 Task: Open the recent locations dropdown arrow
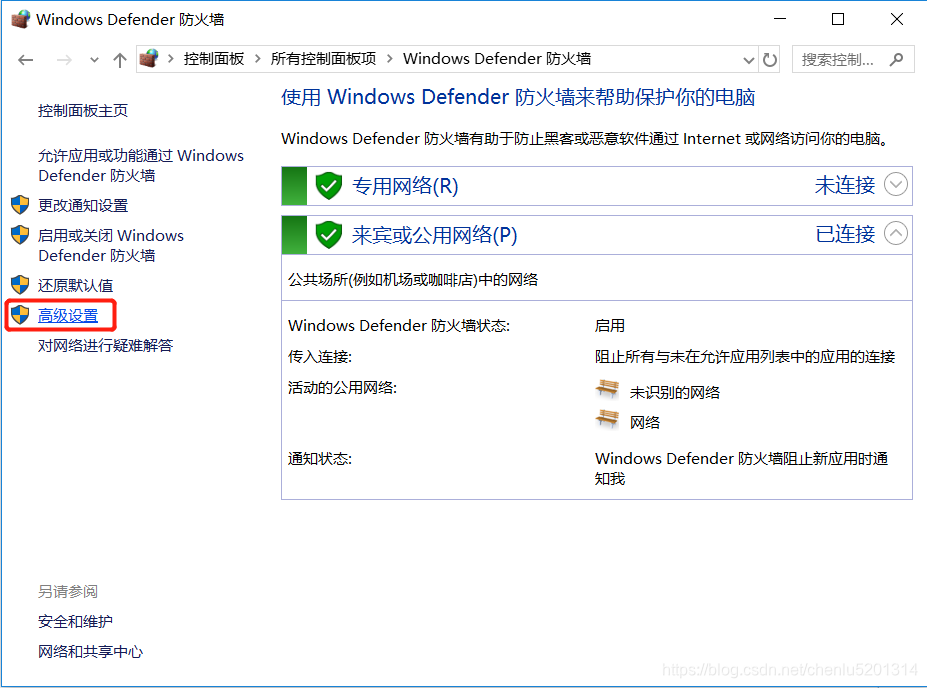coord(94,59)
